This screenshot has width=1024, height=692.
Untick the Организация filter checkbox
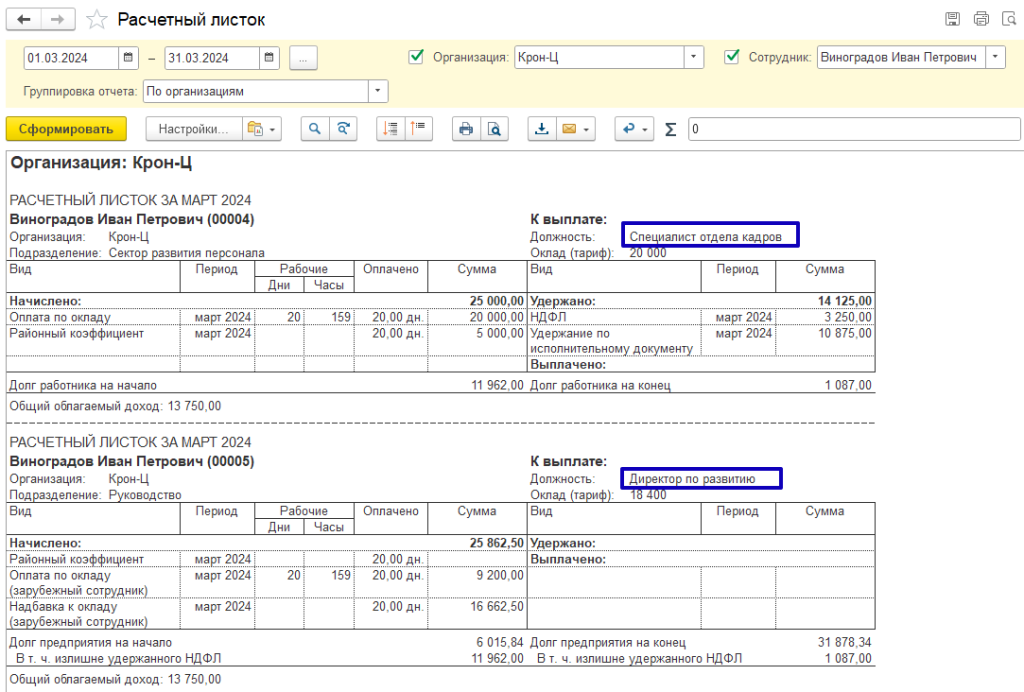pyautogui.click(x=416, y=57)
